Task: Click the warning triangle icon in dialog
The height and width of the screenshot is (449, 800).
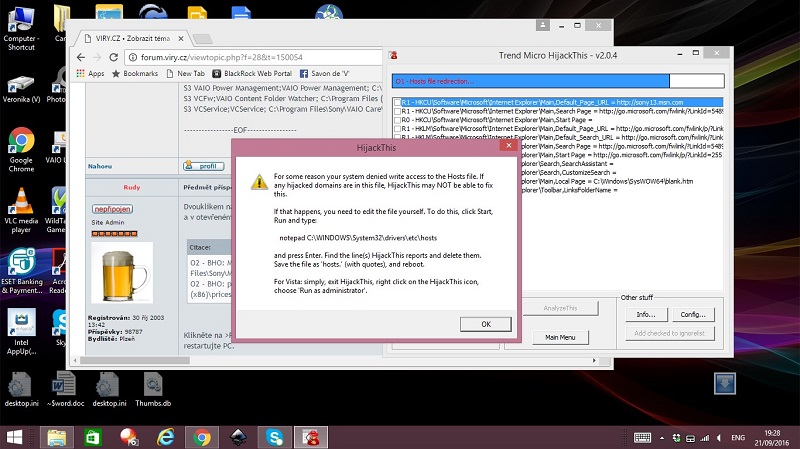Action: pos(259,182)
